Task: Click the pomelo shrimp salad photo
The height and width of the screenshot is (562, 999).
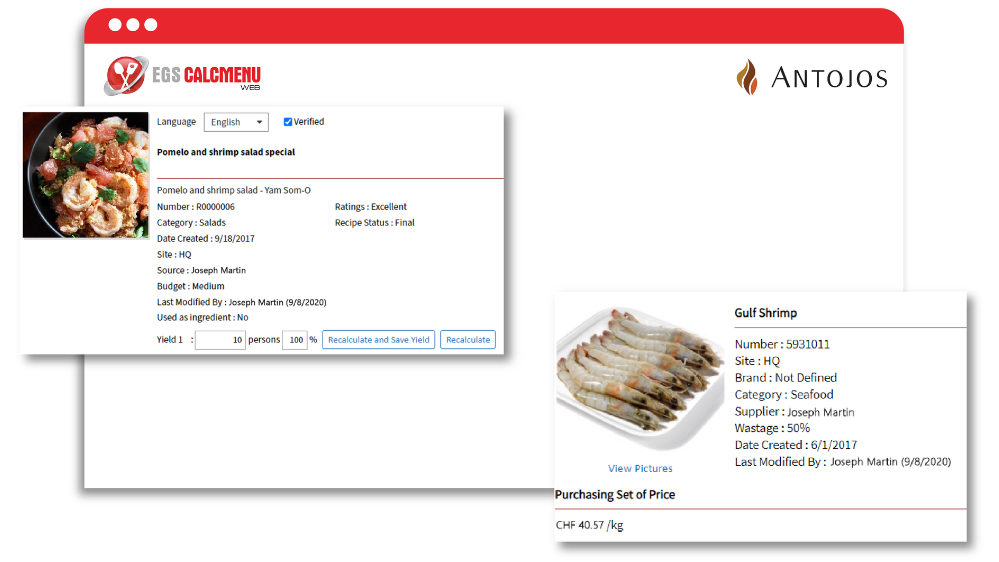Action: click(x=86, y=175)
